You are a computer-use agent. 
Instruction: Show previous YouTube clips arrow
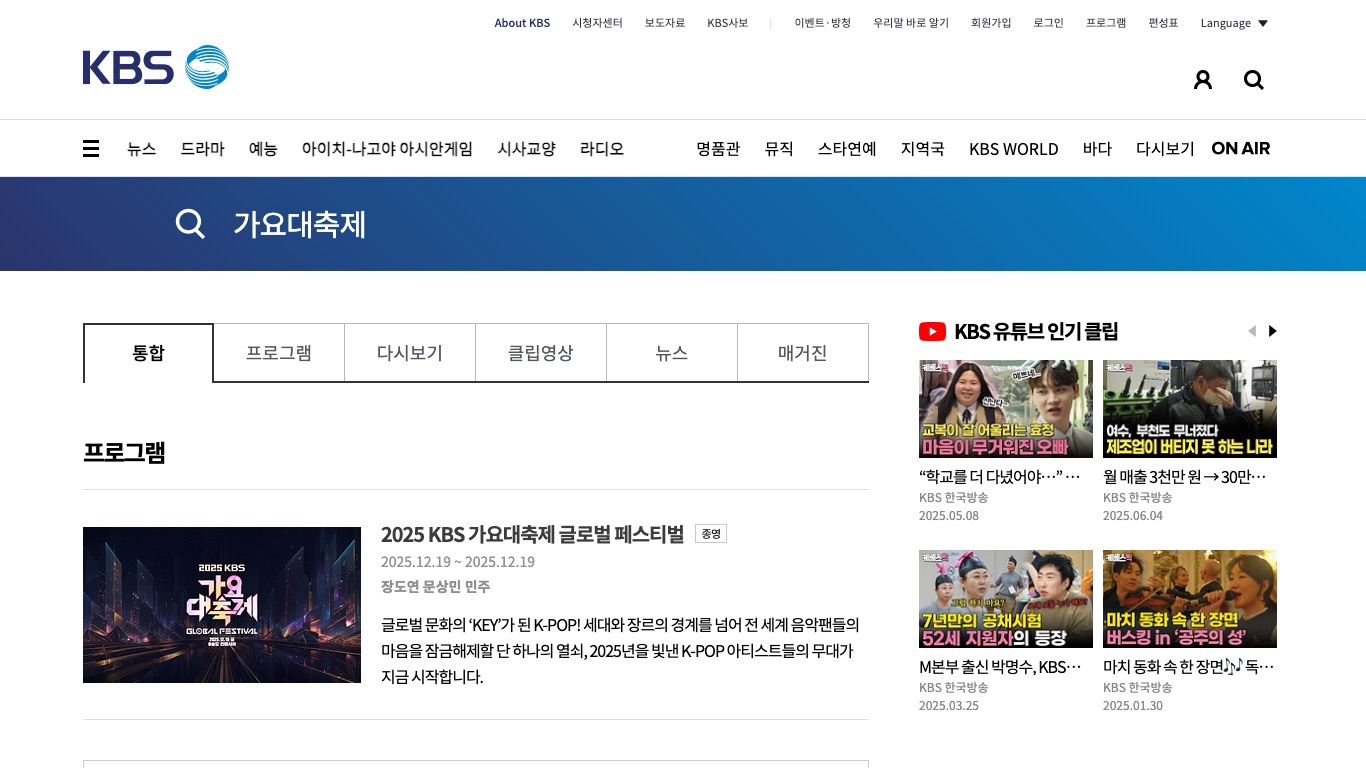click(1252, 331)
